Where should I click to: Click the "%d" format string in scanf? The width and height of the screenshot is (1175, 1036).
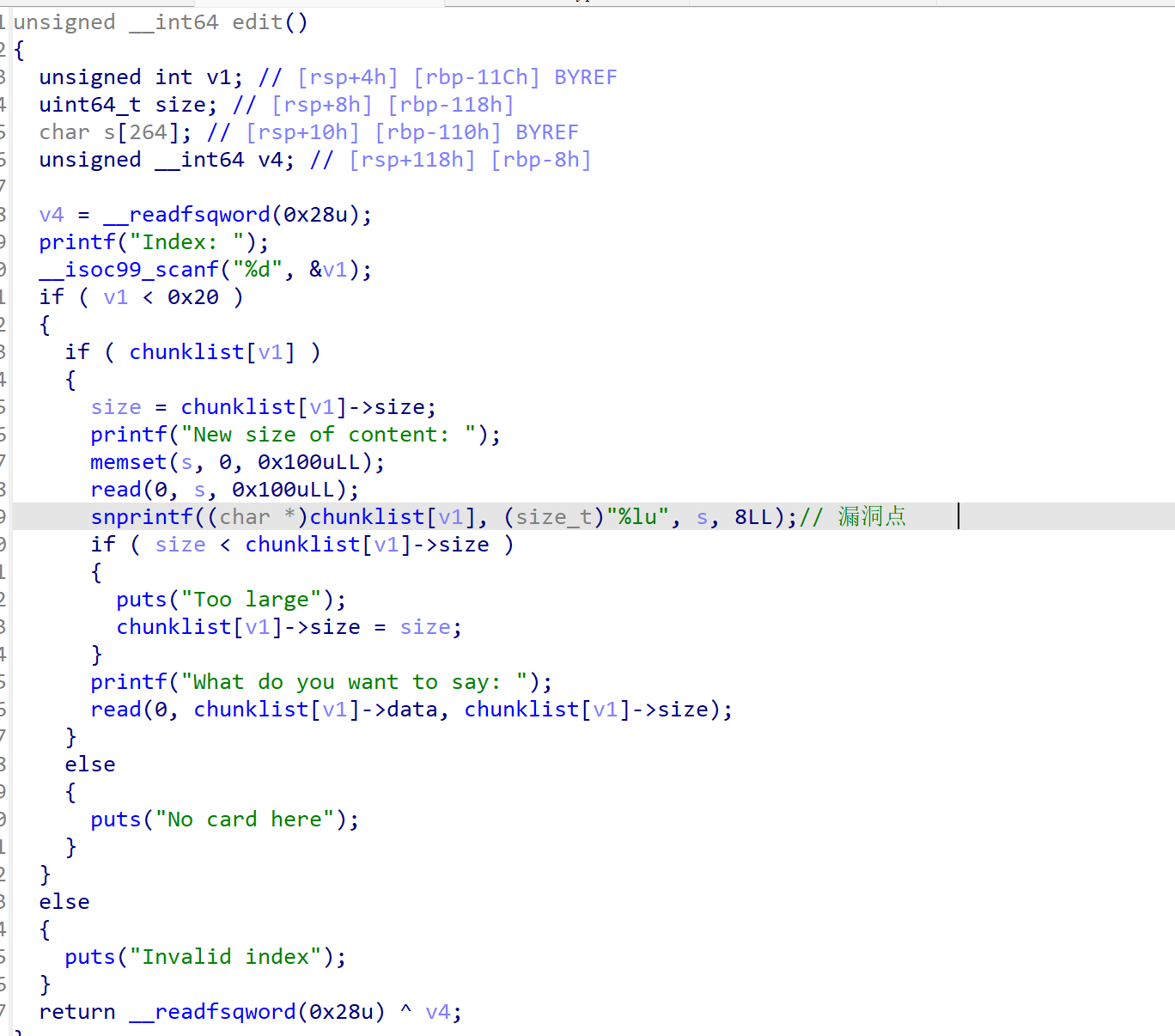pos(258,270)
